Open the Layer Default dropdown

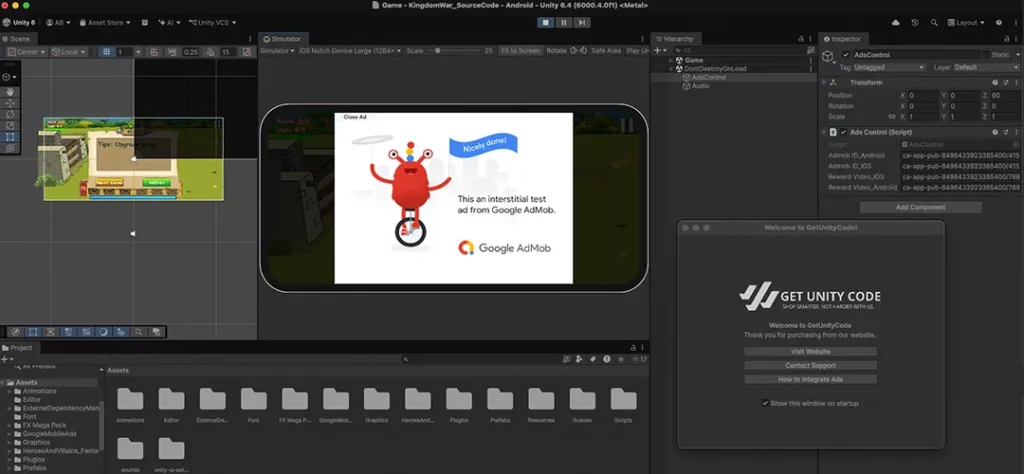(x=986, y=67)
